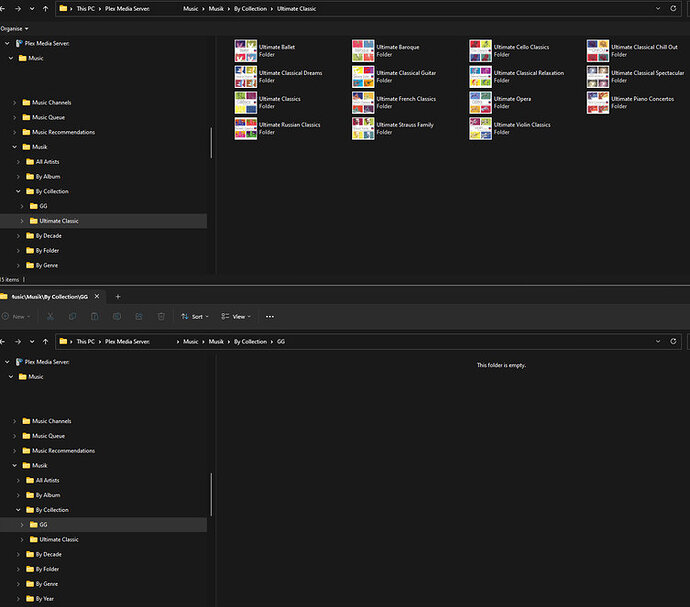Open address history dropdown in top window
The image size is (690, 607).
pos(658,8)
